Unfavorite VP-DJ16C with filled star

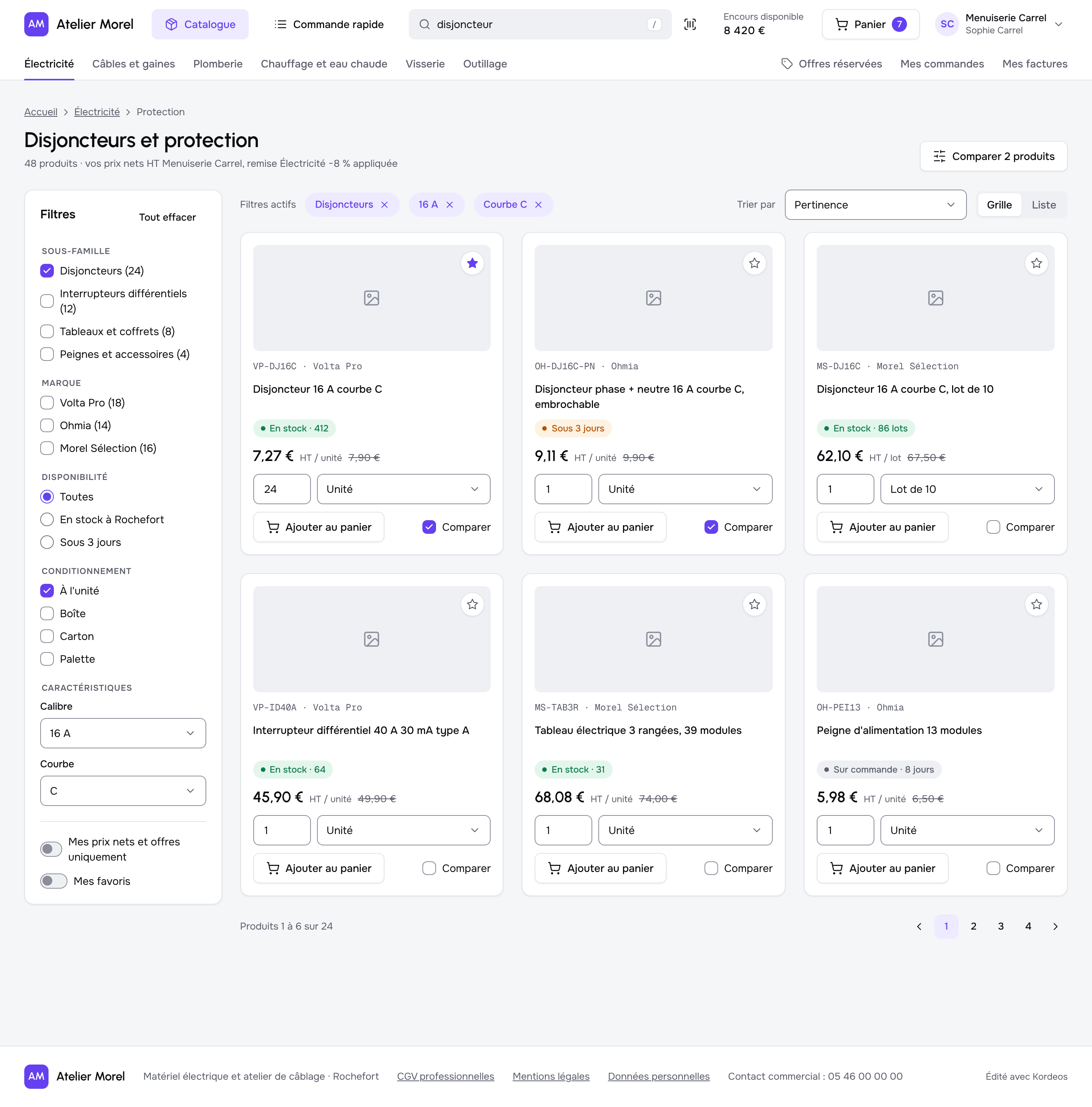point(472,263)
